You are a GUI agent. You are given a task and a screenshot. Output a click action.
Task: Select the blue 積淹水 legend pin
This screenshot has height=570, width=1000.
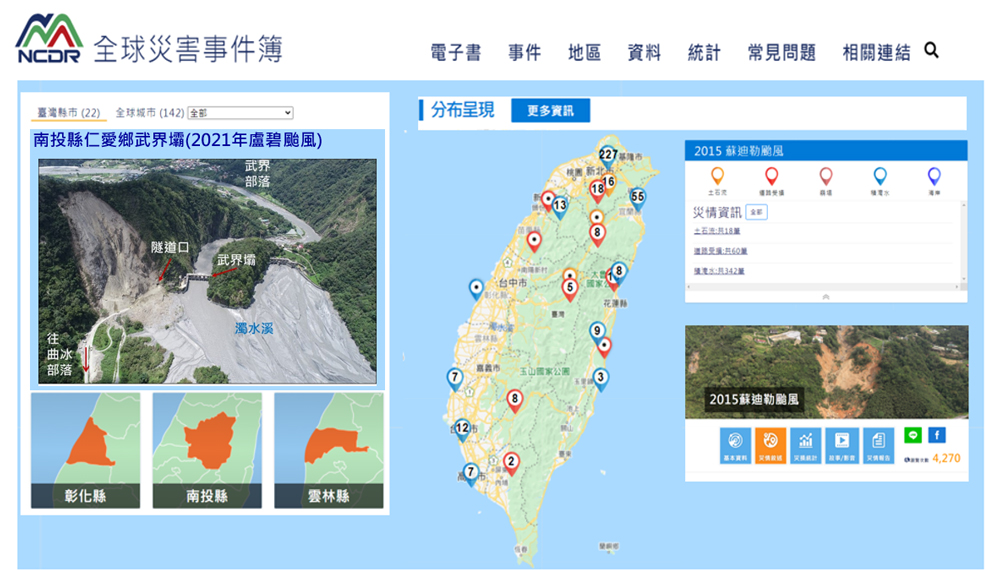[x=879, y=176]
